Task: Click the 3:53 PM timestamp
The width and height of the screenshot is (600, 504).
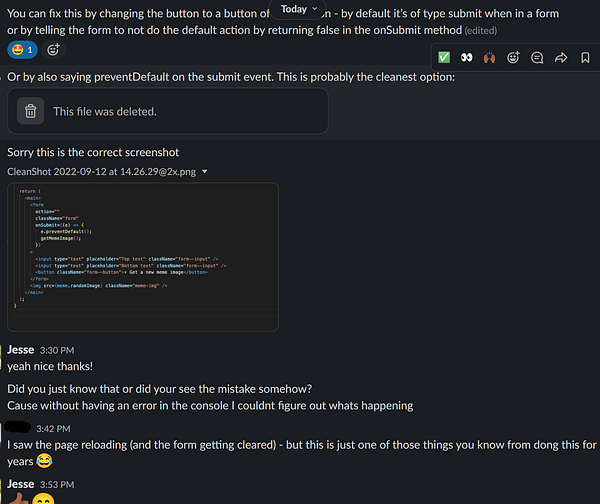Action: (x=56, y=485)
